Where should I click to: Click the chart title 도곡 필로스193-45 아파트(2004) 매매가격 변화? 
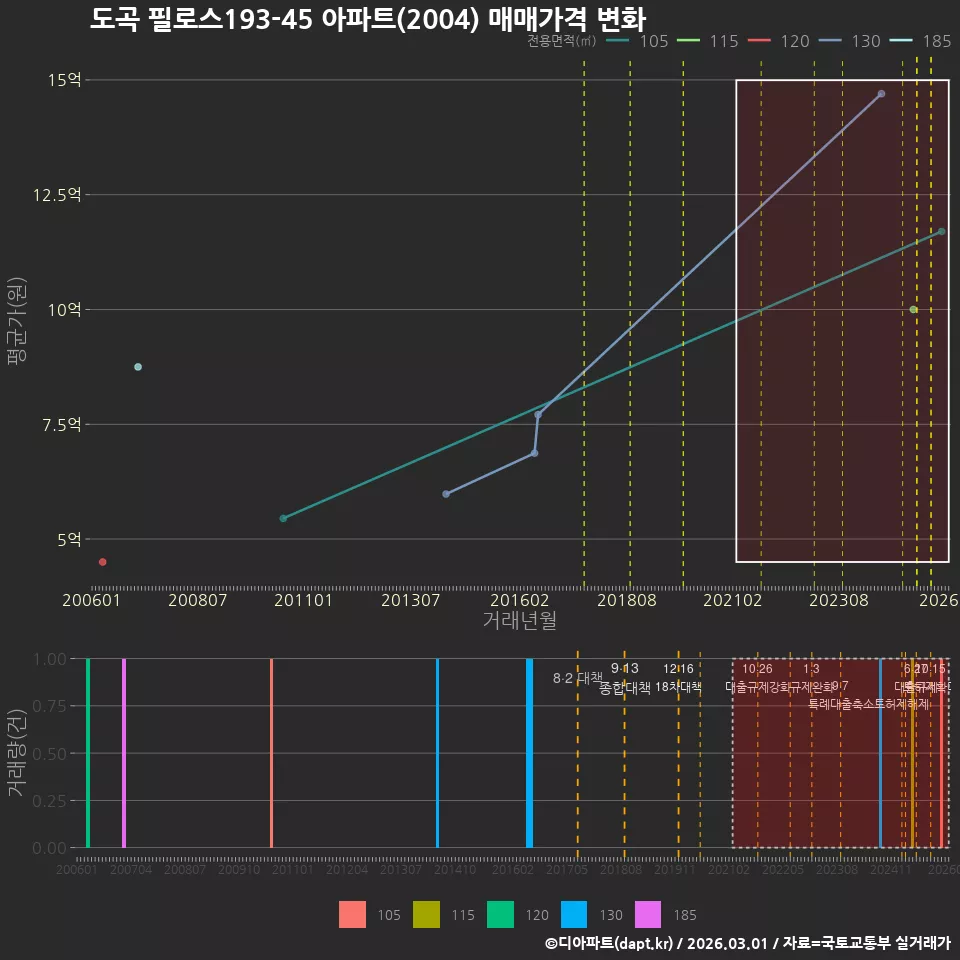coord(367,20)
